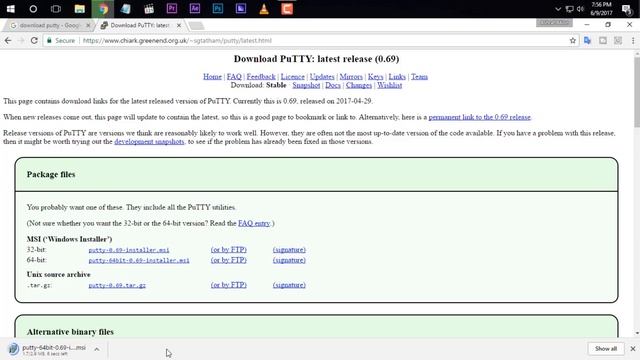640x360 pixels.
Task: Click '(or by FTP)' for 32-bit installer
Action: pos(229,250)
